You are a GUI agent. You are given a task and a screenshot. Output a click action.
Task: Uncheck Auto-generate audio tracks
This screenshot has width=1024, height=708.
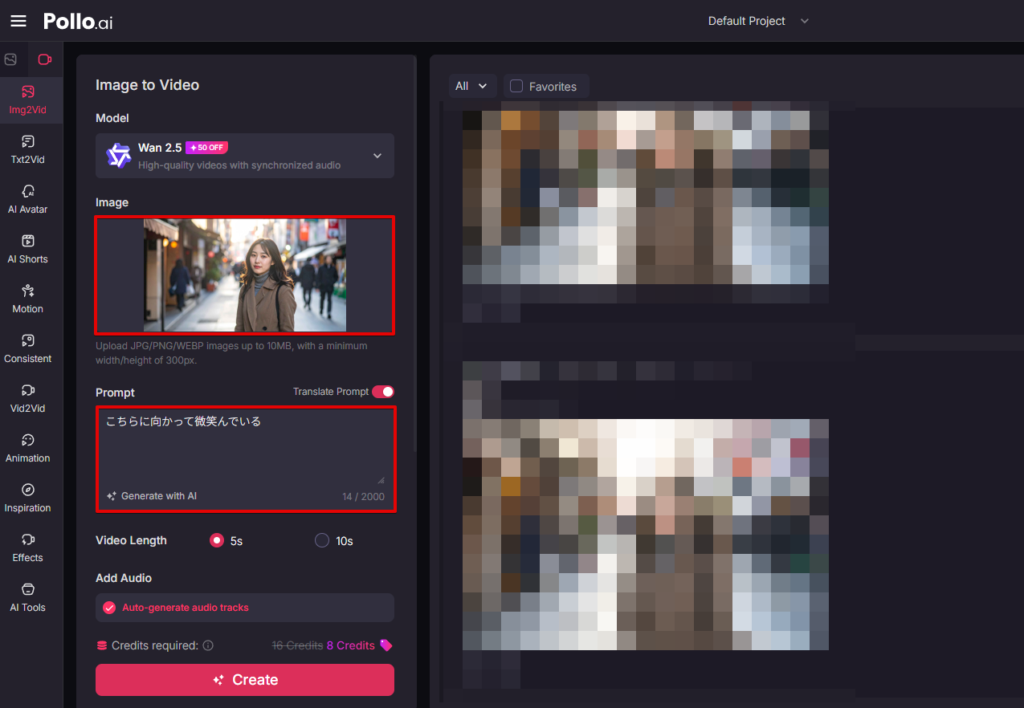coord(109,607)
